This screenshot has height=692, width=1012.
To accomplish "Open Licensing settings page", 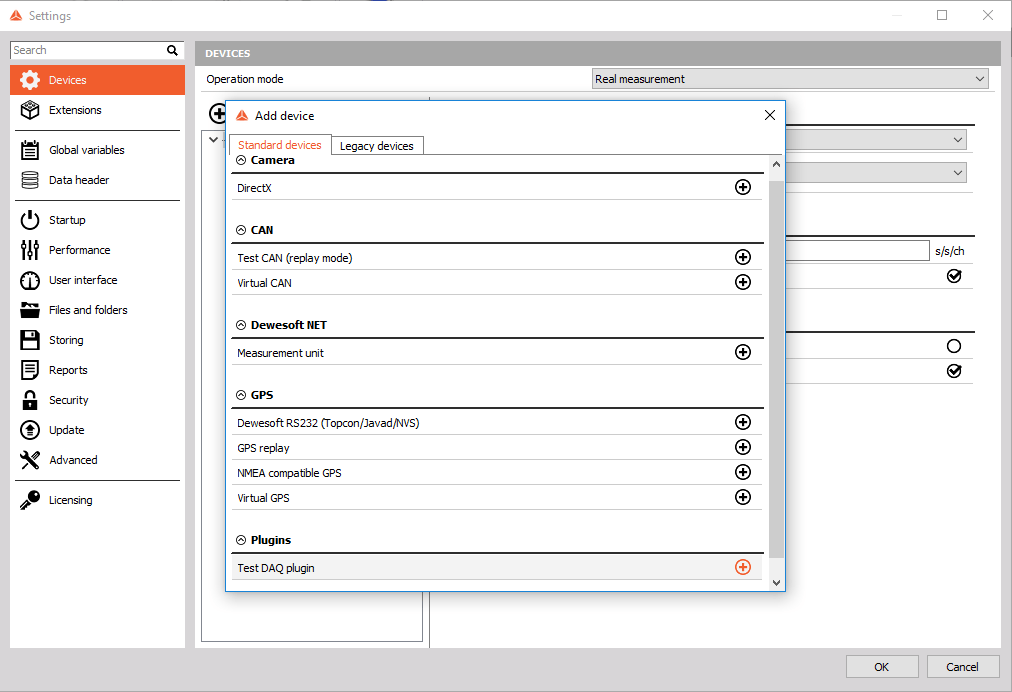I will 97,500.
